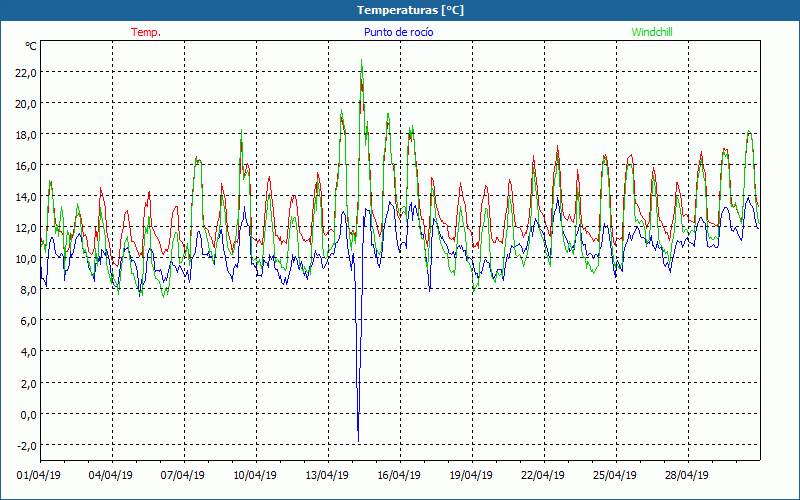Screen dimensions: 800x500
Task: Click the 22,0 y-axis value
Action: click(27, 72)
